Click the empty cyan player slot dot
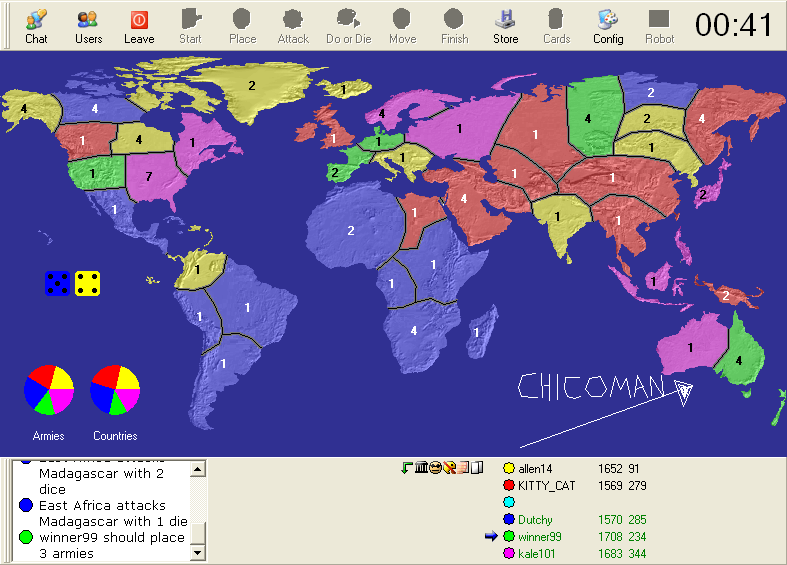This screenshot has height=565, width=787. pyautogui.click(x=509, y=502)
